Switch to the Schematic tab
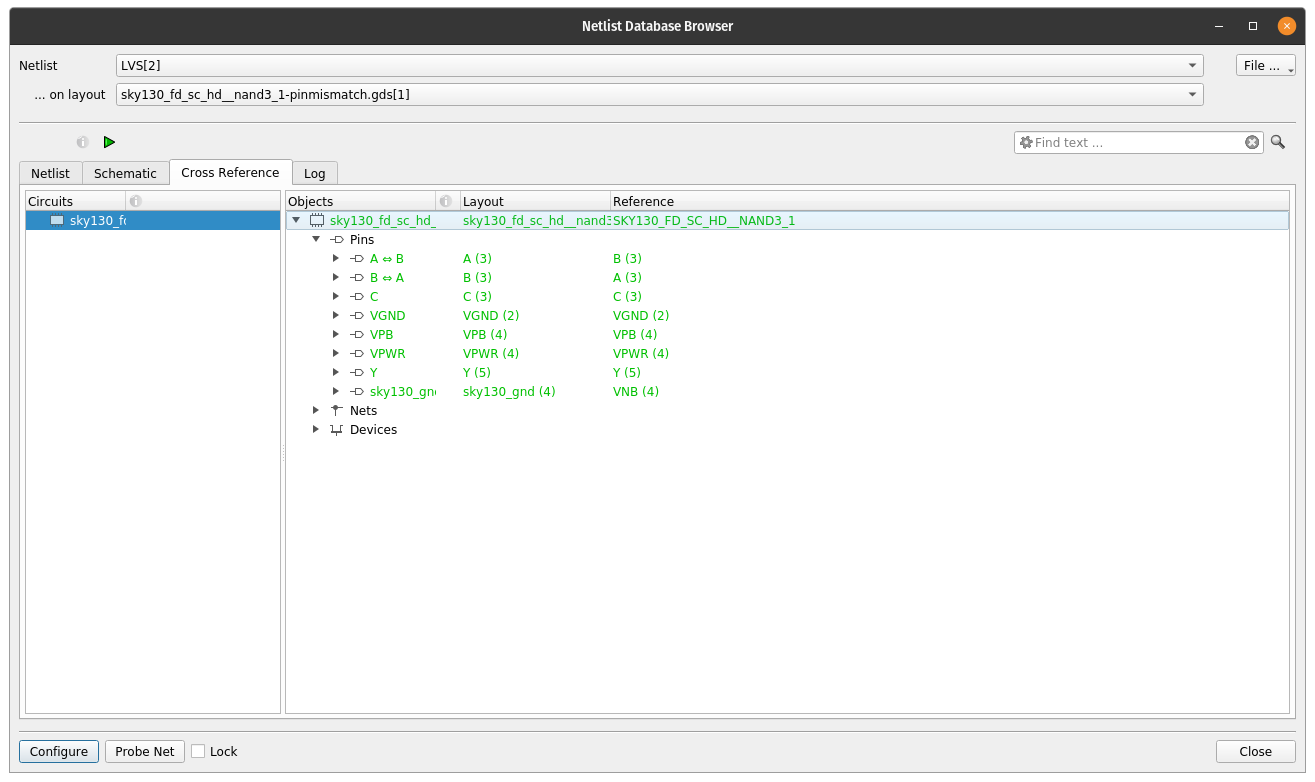This screenshot has height=782, width=1315. [x=125, y=173]
